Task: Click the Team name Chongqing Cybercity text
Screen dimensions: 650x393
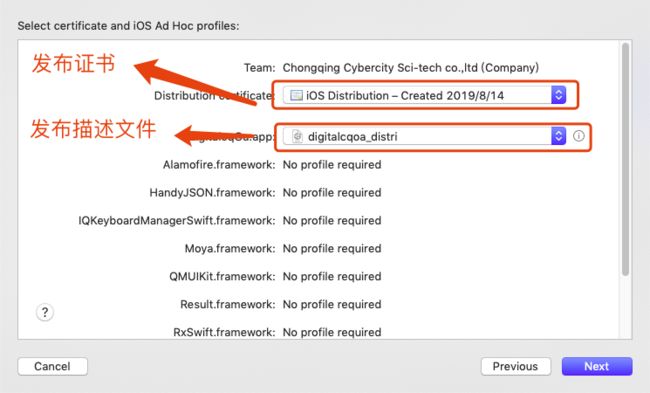Action: [410, 68]
